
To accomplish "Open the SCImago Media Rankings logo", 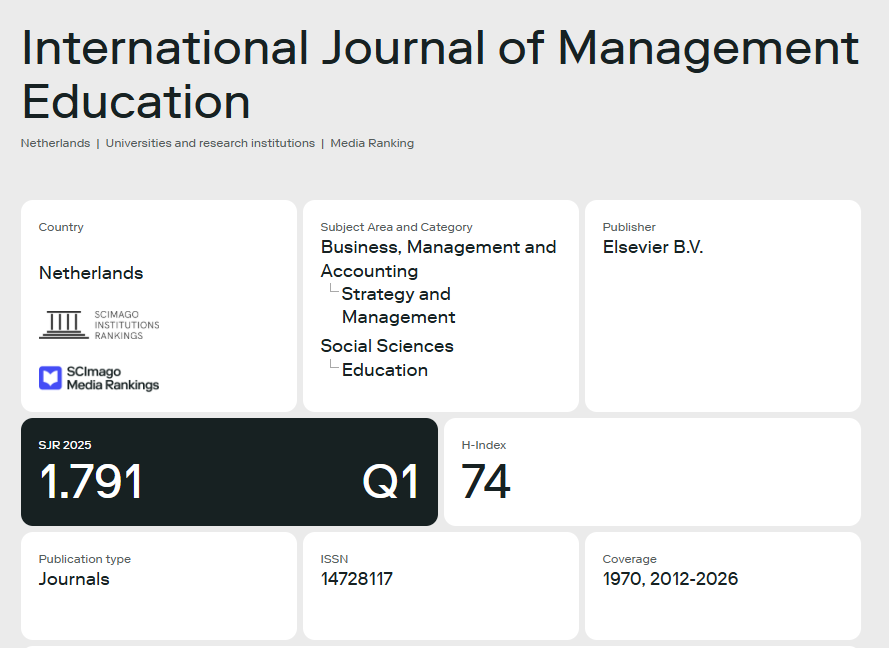I will (99, 378).
